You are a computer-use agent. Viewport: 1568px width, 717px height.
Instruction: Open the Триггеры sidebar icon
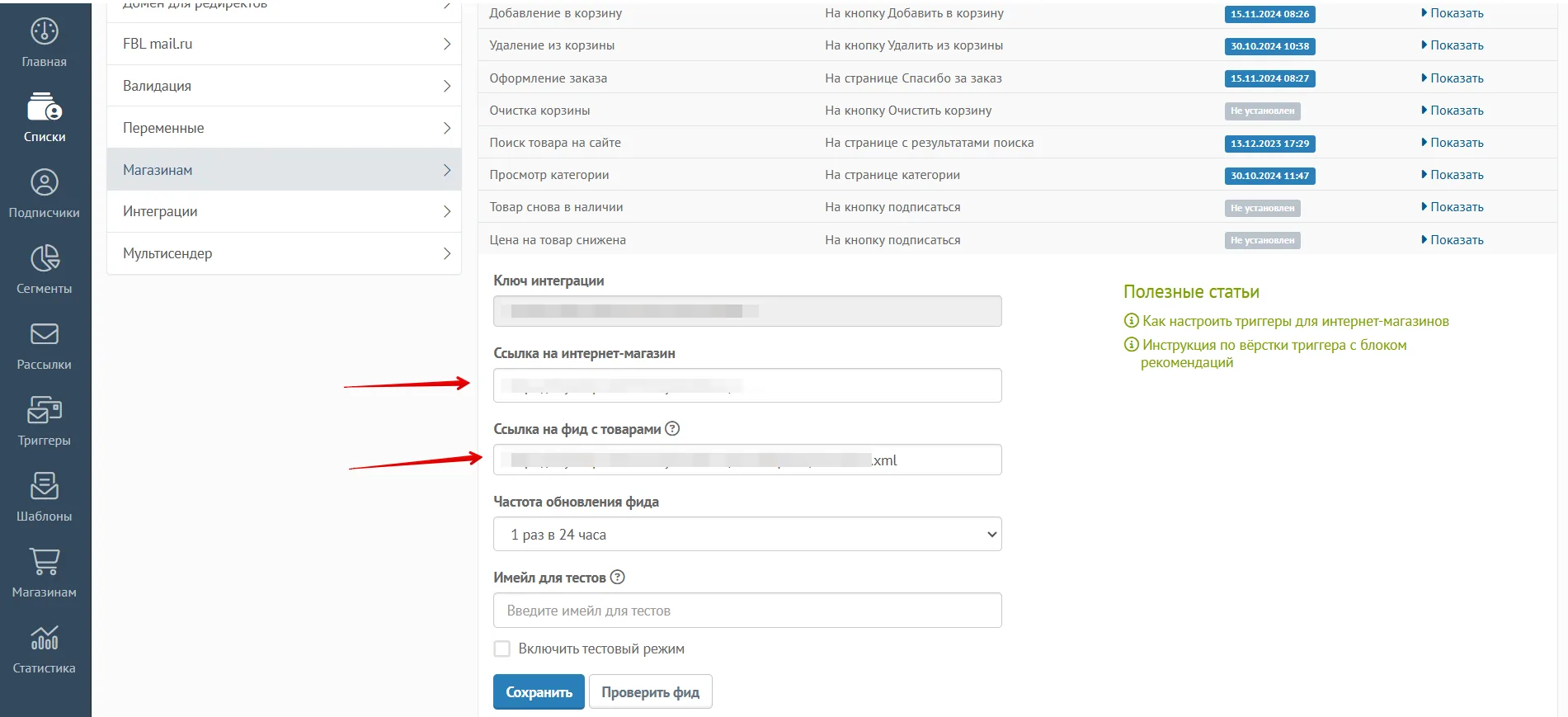[x=45, y=410]
